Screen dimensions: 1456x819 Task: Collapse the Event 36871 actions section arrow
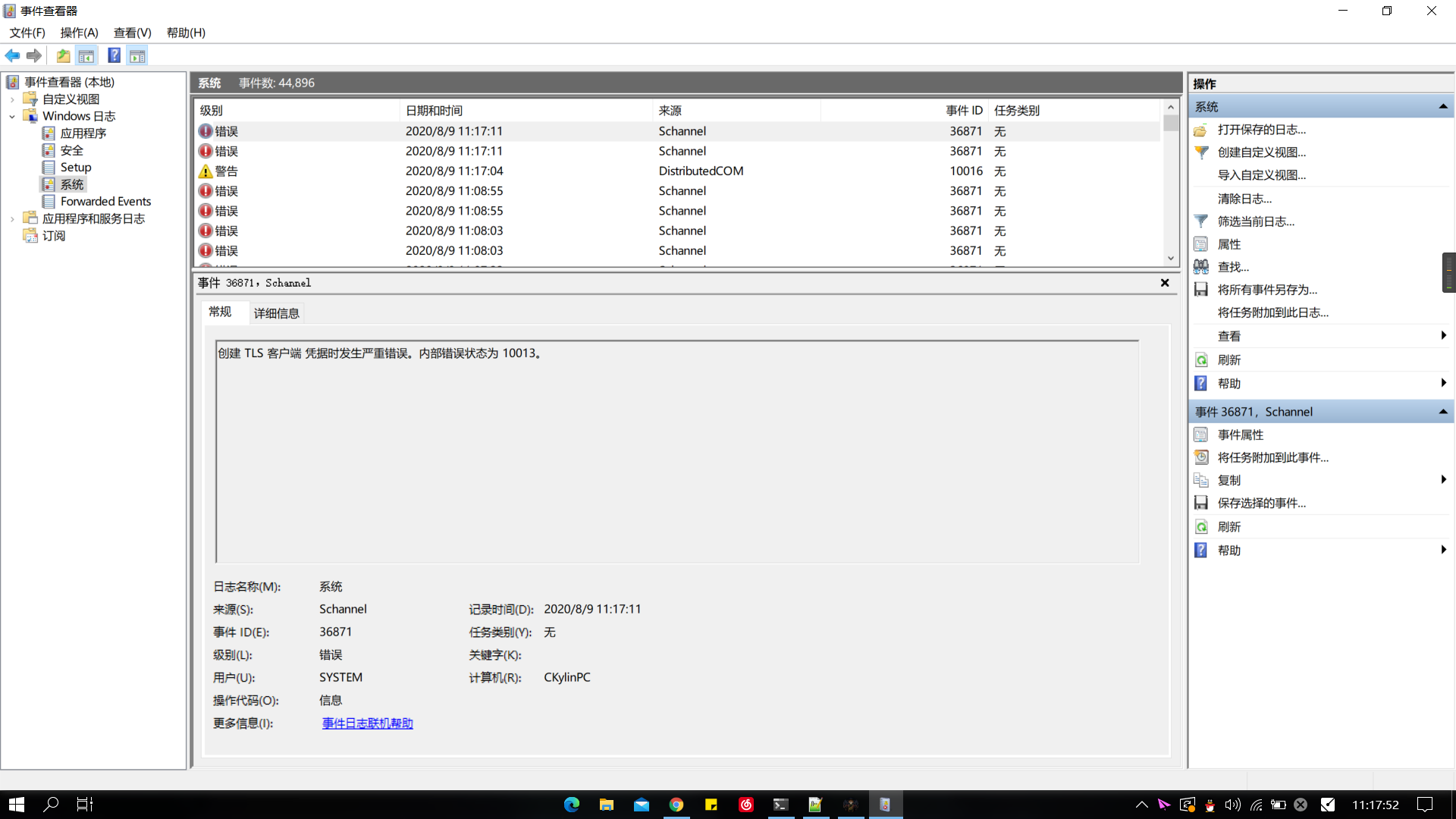tap(1443, 412)
